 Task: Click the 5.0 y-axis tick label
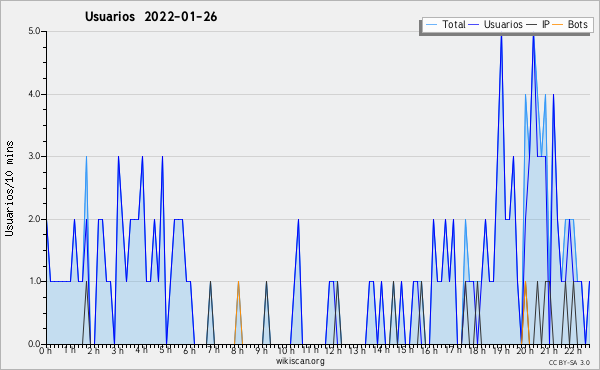(x=34, y=31)
